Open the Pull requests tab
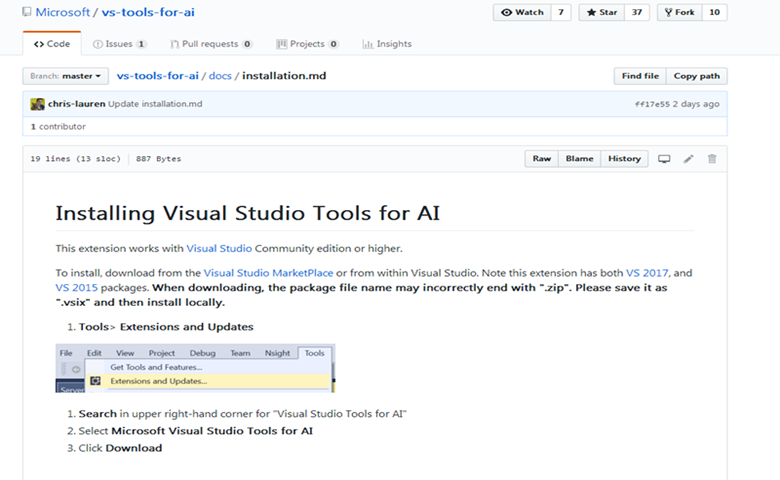 point(211,44)
